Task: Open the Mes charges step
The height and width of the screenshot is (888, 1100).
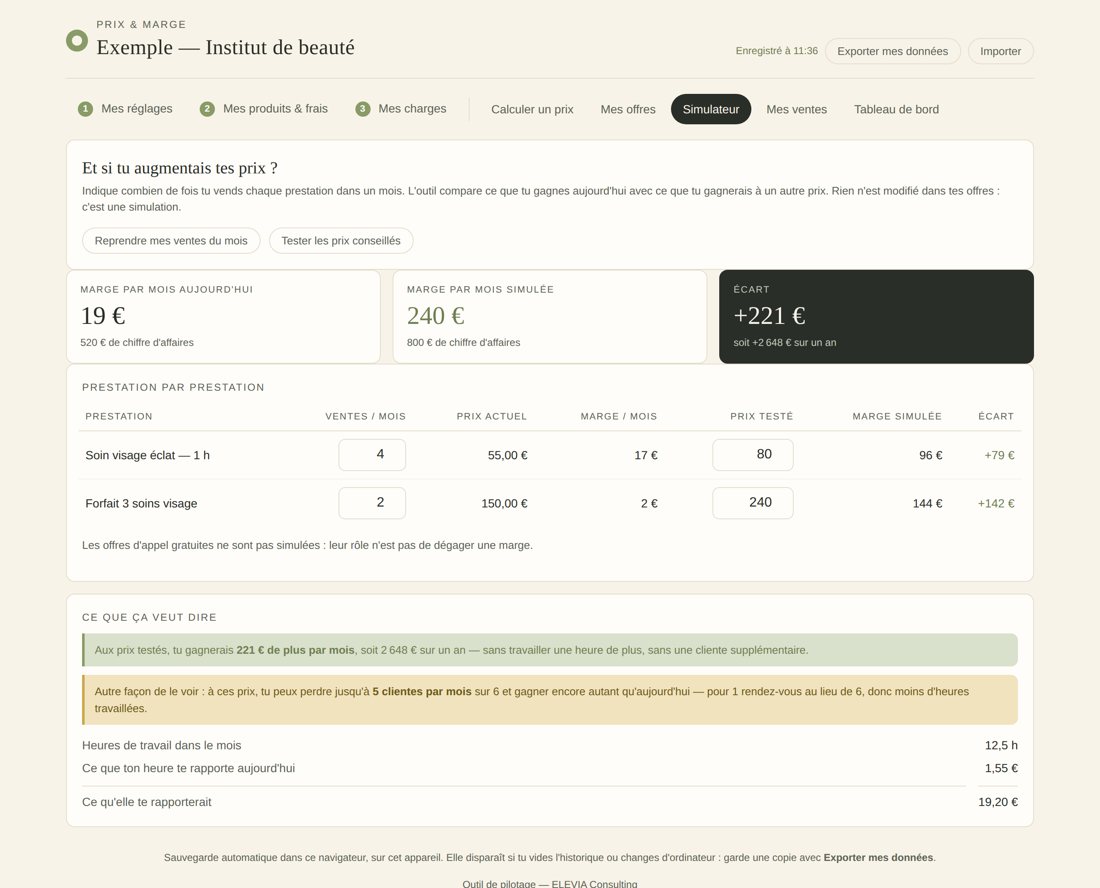Action: click(x=402, y=109)
